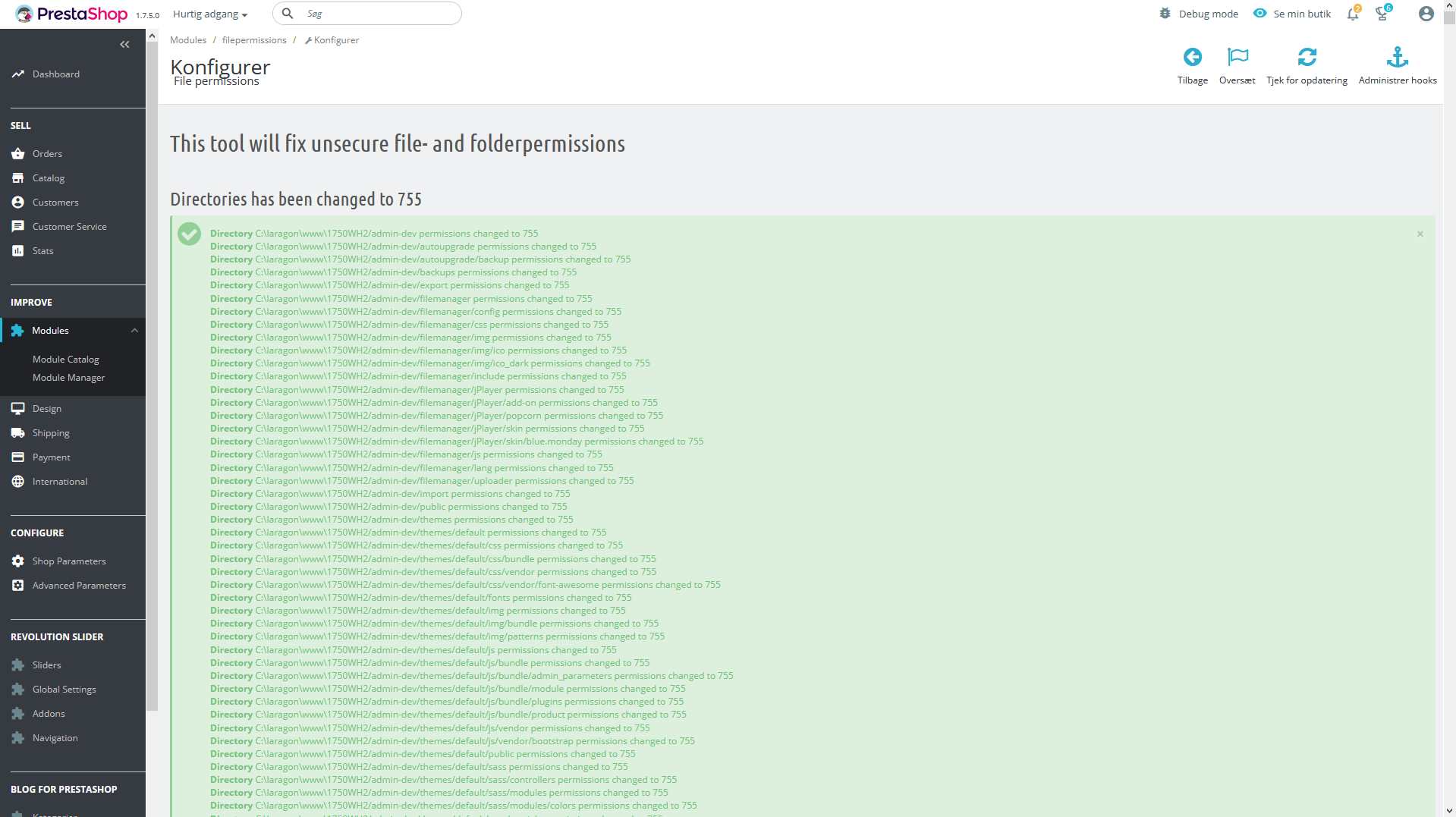Click the Catalog store icon
1456x817 pixels.
pos(18,178)
